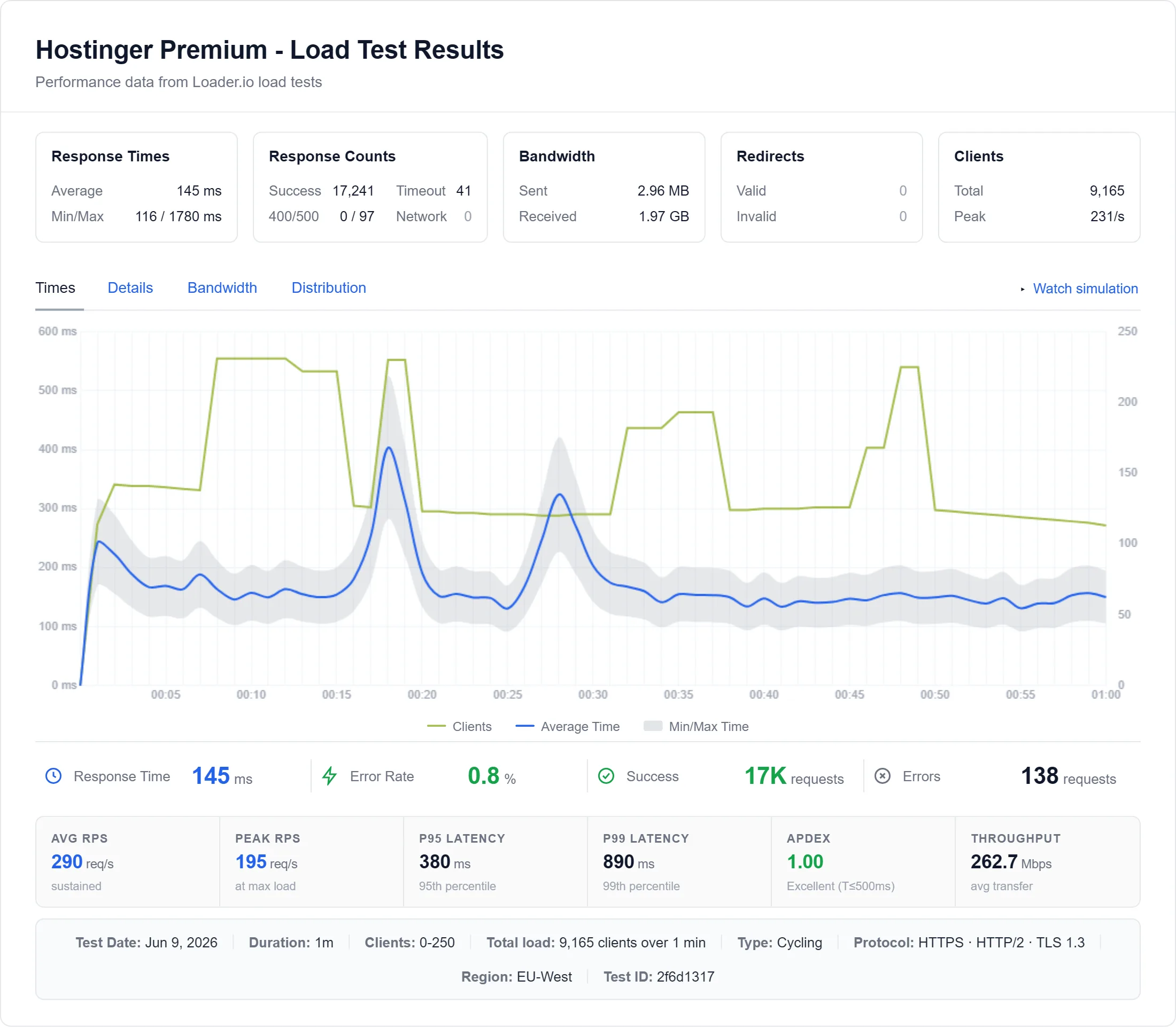
Task: Click the 00:30 label on time axis
Action: point(593,695)
